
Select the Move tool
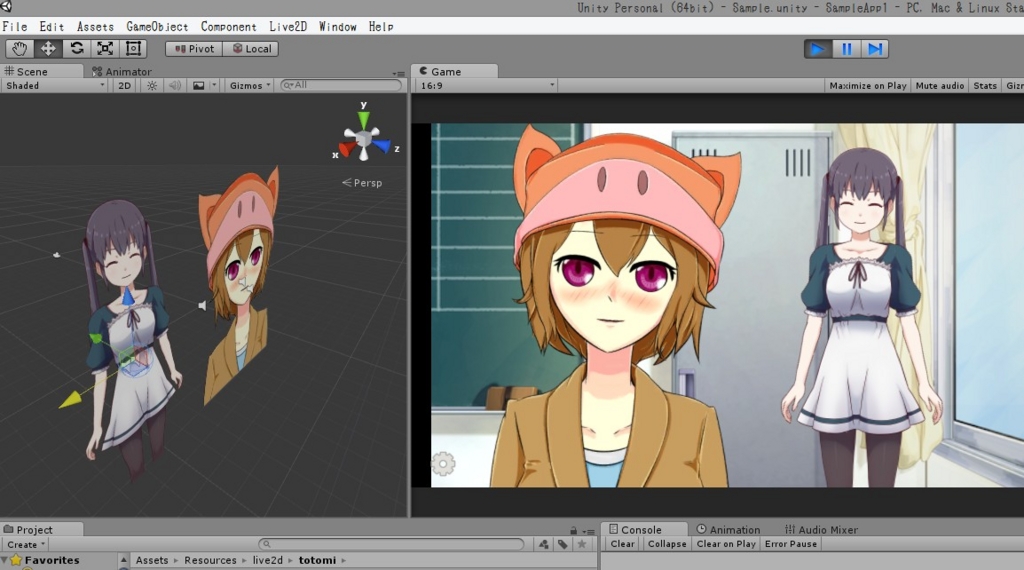(48, 49)
